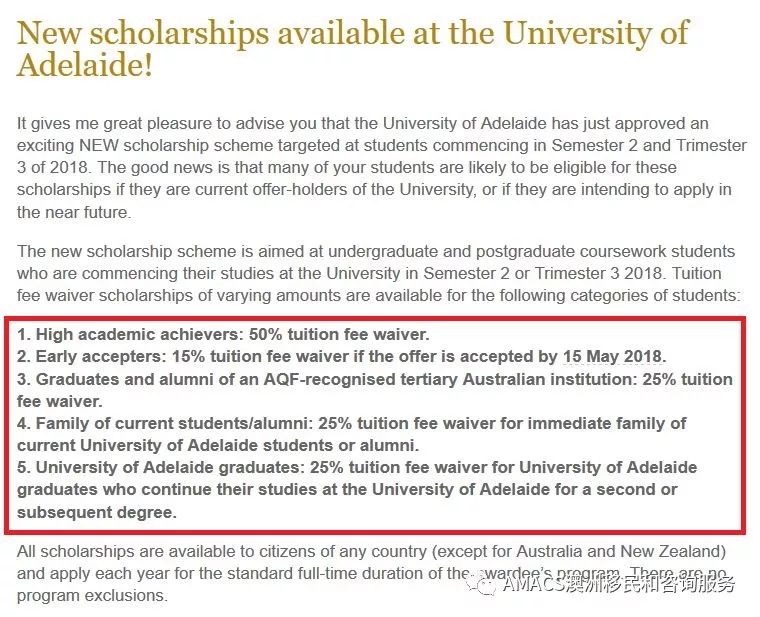
Task: Click the underlined 15 May 2018 date
Action: click(612, 356)
